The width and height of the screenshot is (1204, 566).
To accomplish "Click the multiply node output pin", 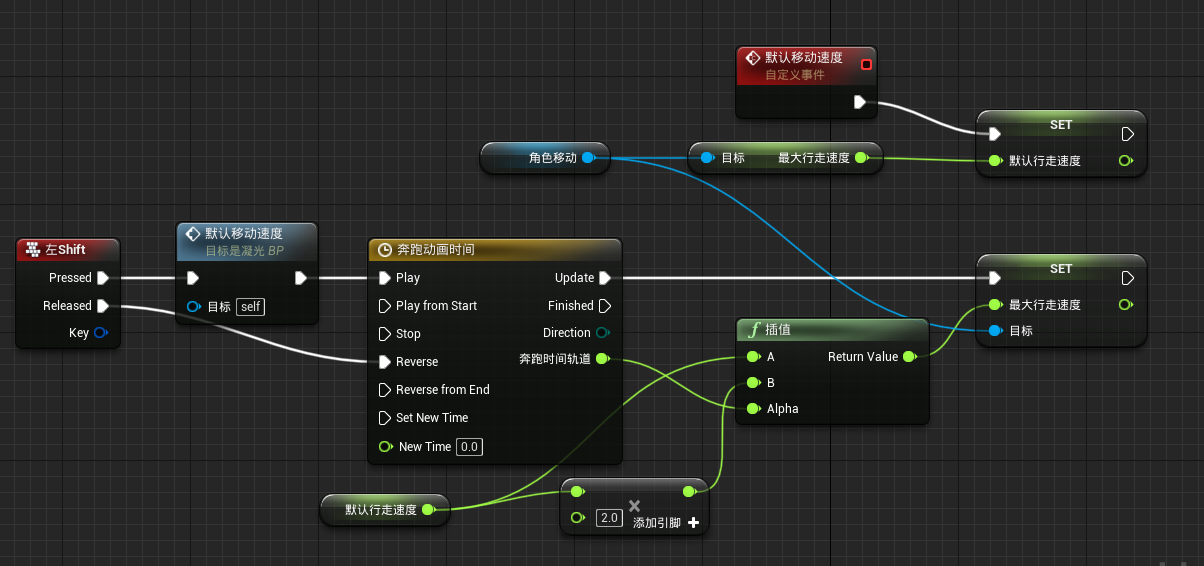I will [x=688, y=491].
